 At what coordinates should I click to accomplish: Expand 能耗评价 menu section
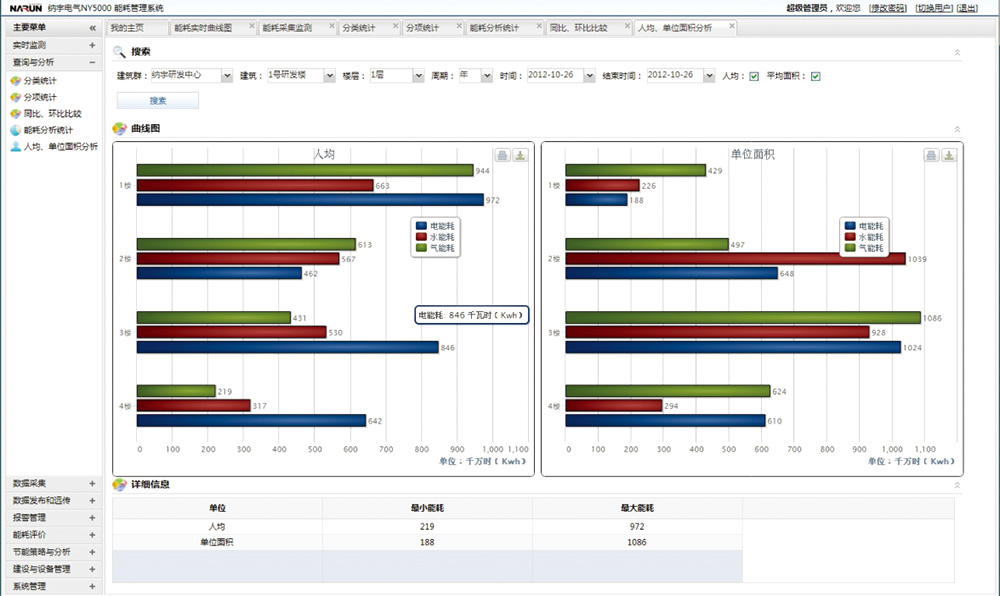(92, 535)
